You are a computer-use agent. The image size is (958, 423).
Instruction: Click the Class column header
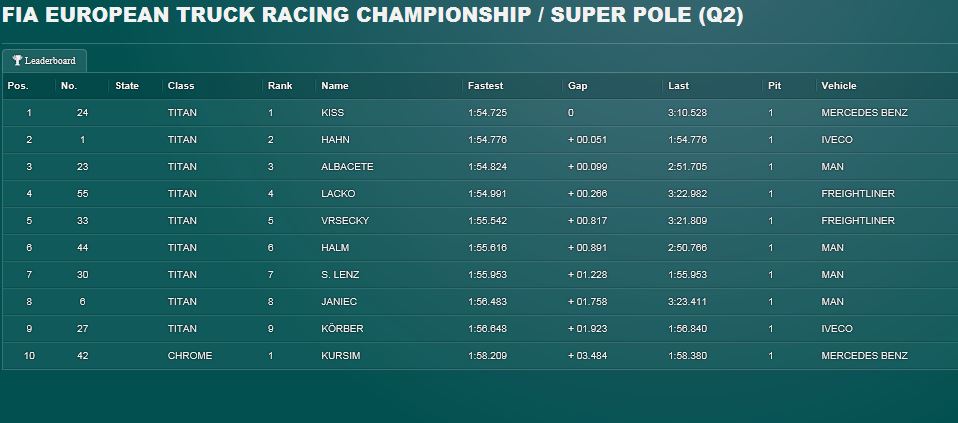(x=181, y=86)
